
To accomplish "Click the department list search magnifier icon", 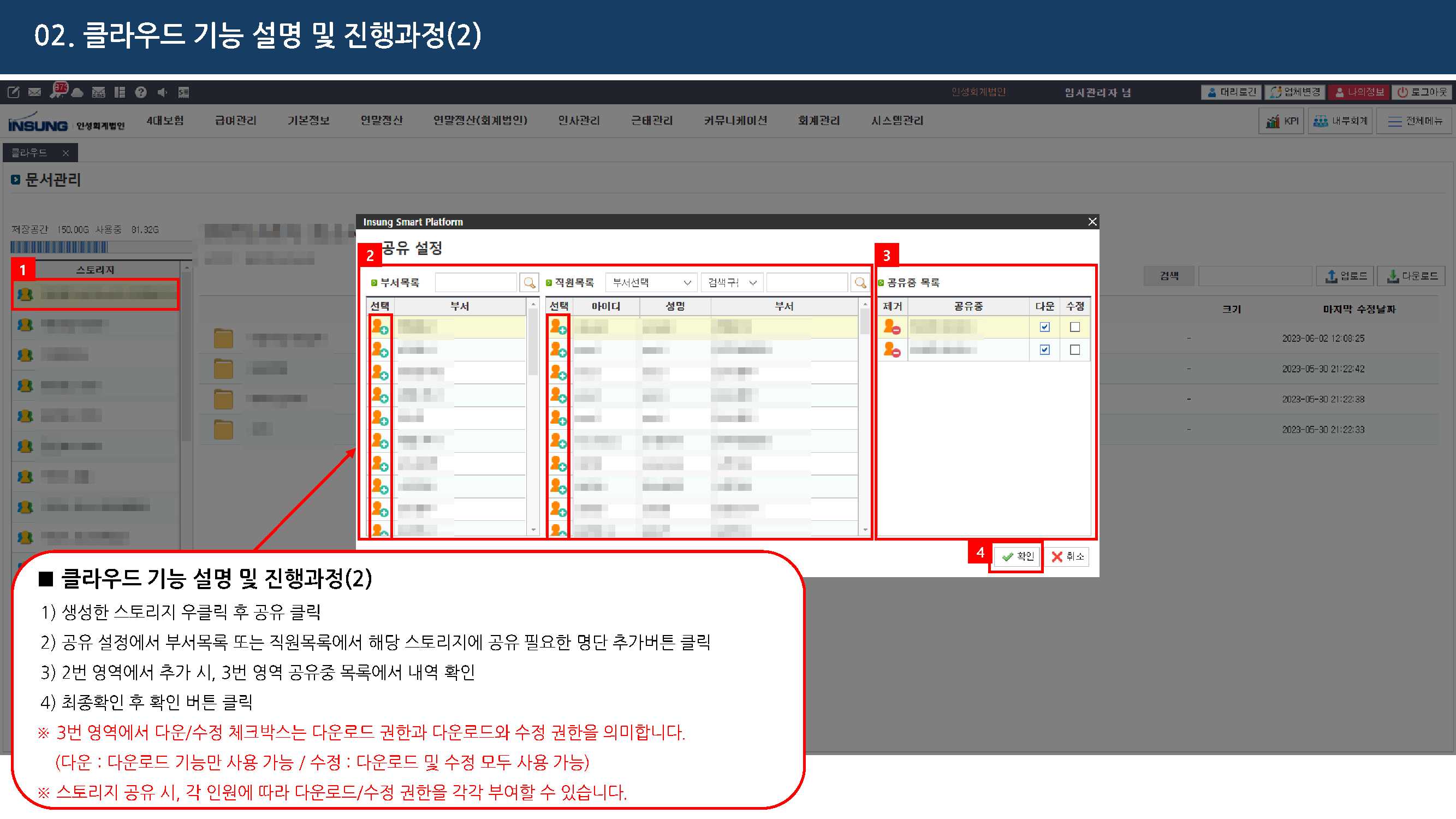I will pos(529,282).
